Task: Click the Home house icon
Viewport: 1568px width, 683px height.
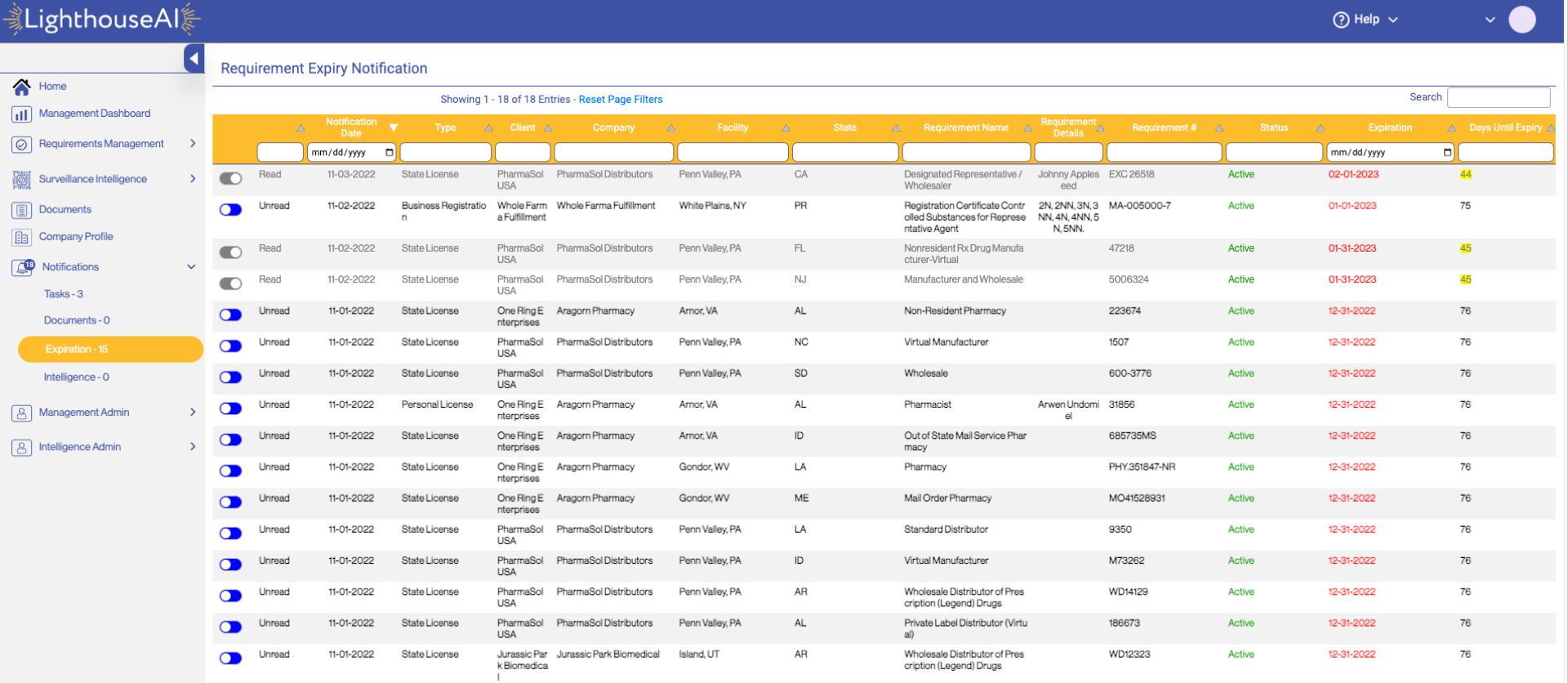Action: click(22, 86)
